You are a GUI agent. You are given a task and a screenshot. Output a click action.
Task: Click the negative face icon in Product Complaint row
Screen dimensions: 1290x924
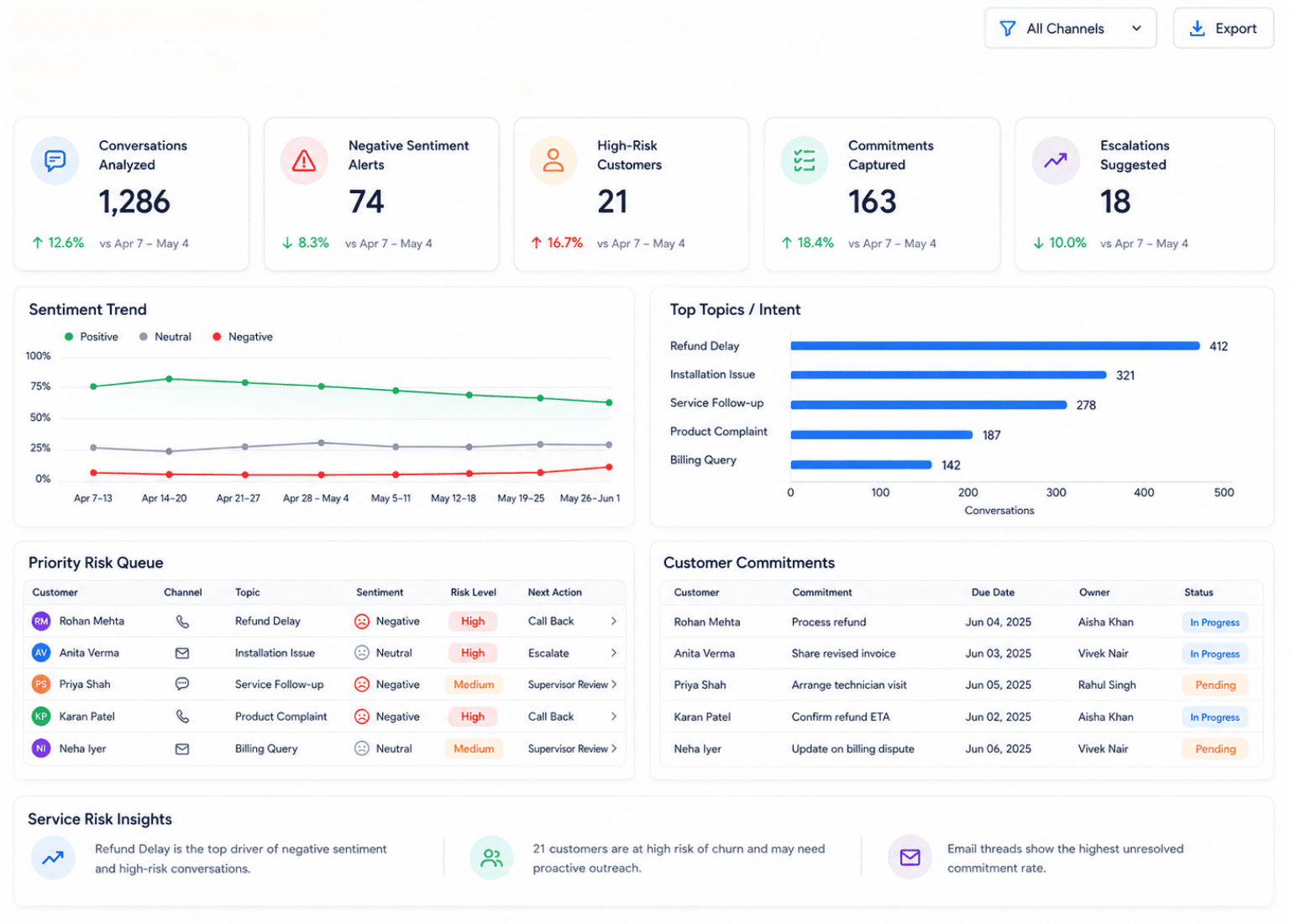point(362,717)
